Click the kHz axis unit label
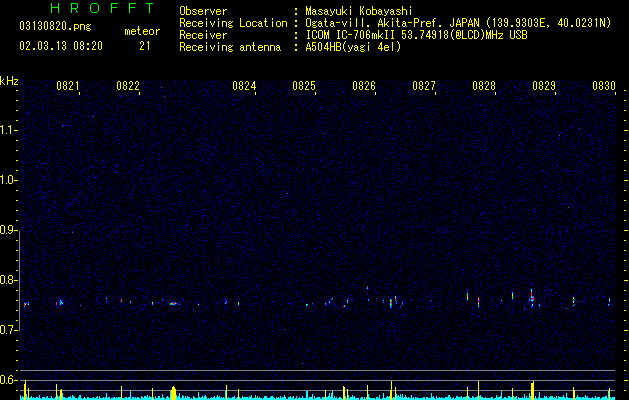Viewport: 629px width, 400px height. (x=9, y=81)
